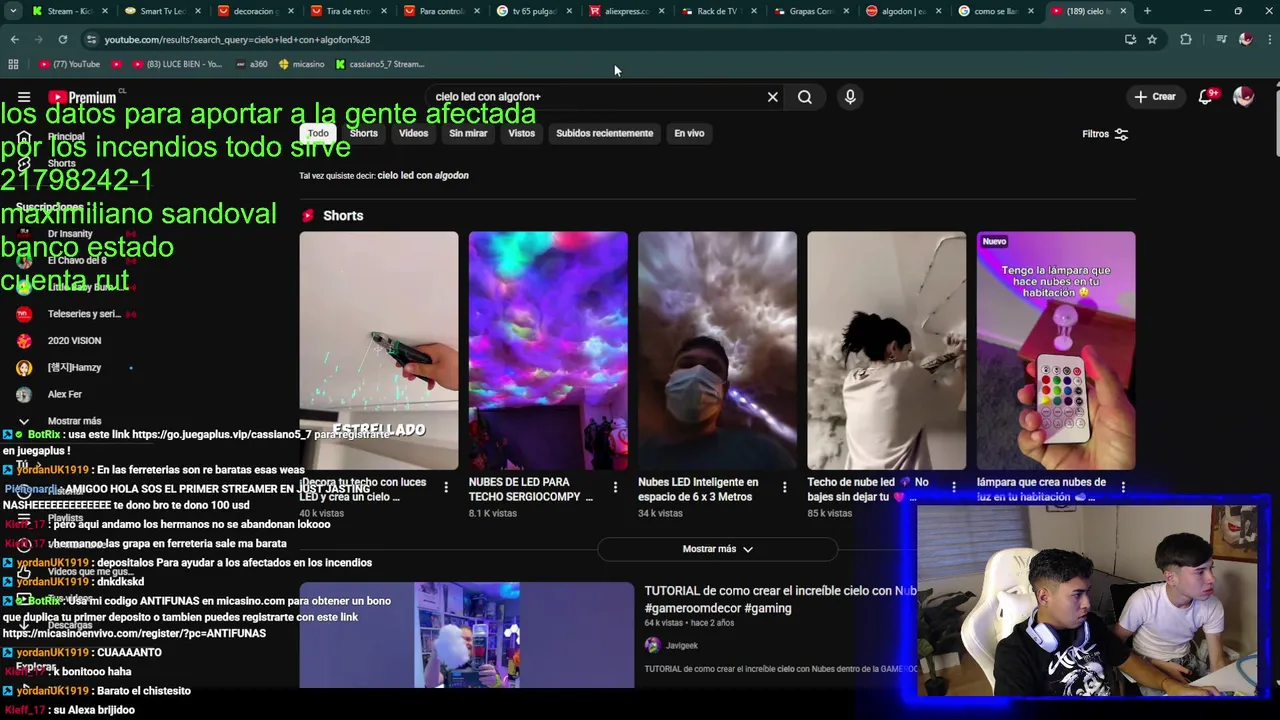The height and width of the screenshot is (720, 1280).
Task: Open the bookmarks bar apps grid
Action: pyautogui.click(x=13, y=64)
